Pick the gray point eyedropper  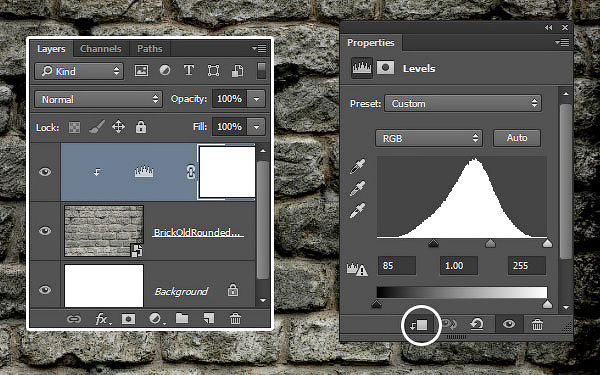(357, 188)
